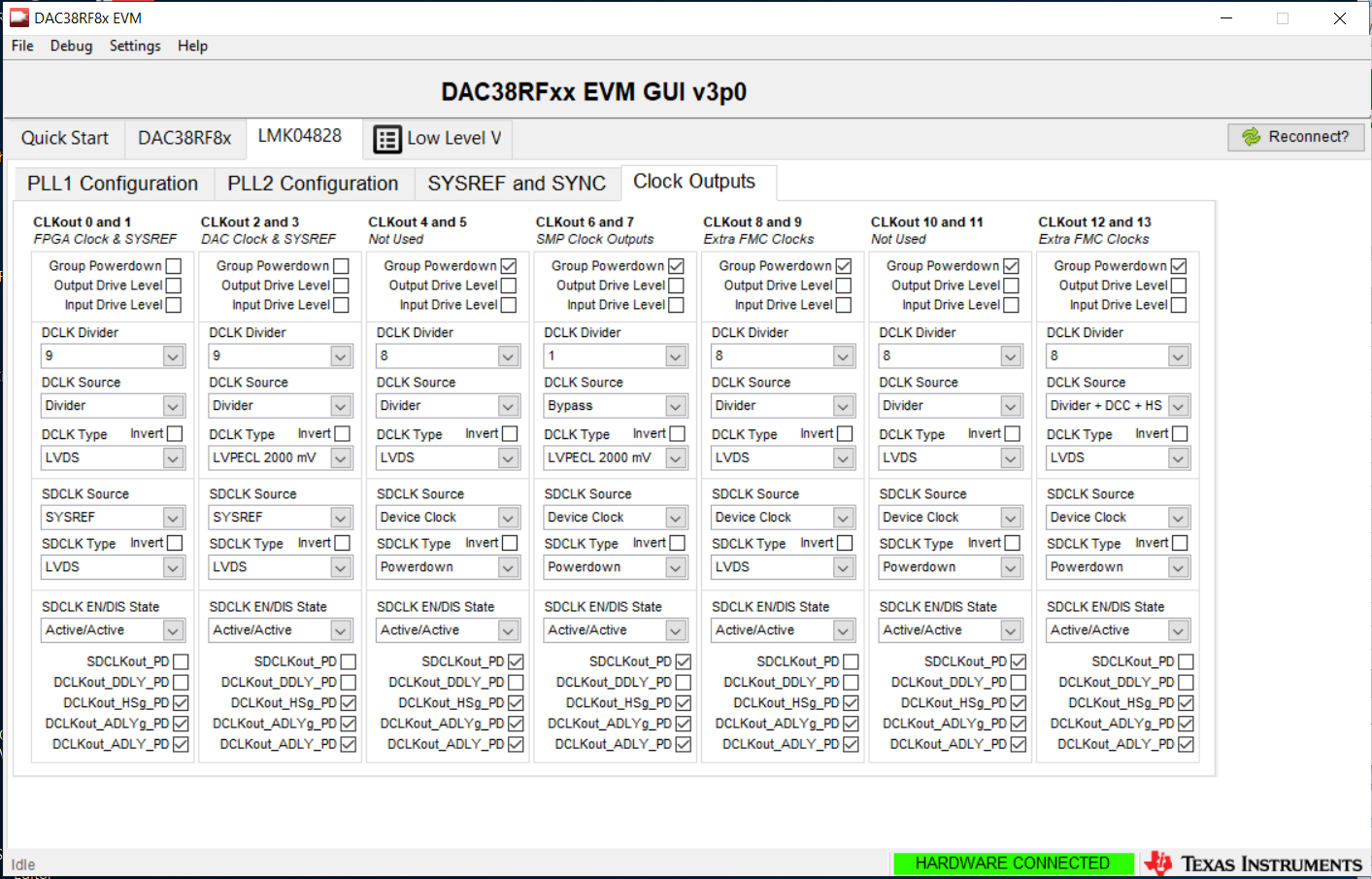The image size is (1372, 879).
Task: Expand DCLK Divider dropdown for CLKout 12 and 13
Action: 1118,356
